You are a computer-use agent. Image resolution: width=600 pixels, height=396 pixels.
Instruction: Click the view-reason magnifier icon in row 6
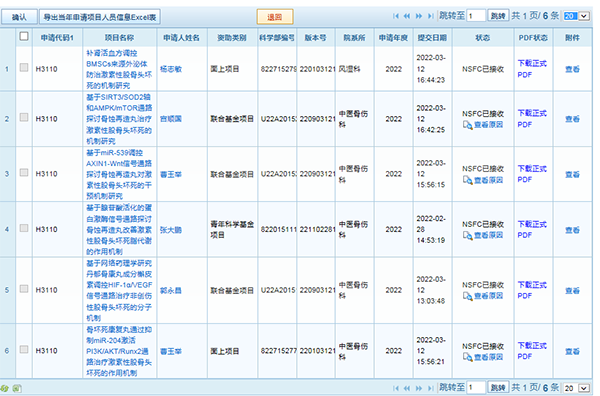467,357
